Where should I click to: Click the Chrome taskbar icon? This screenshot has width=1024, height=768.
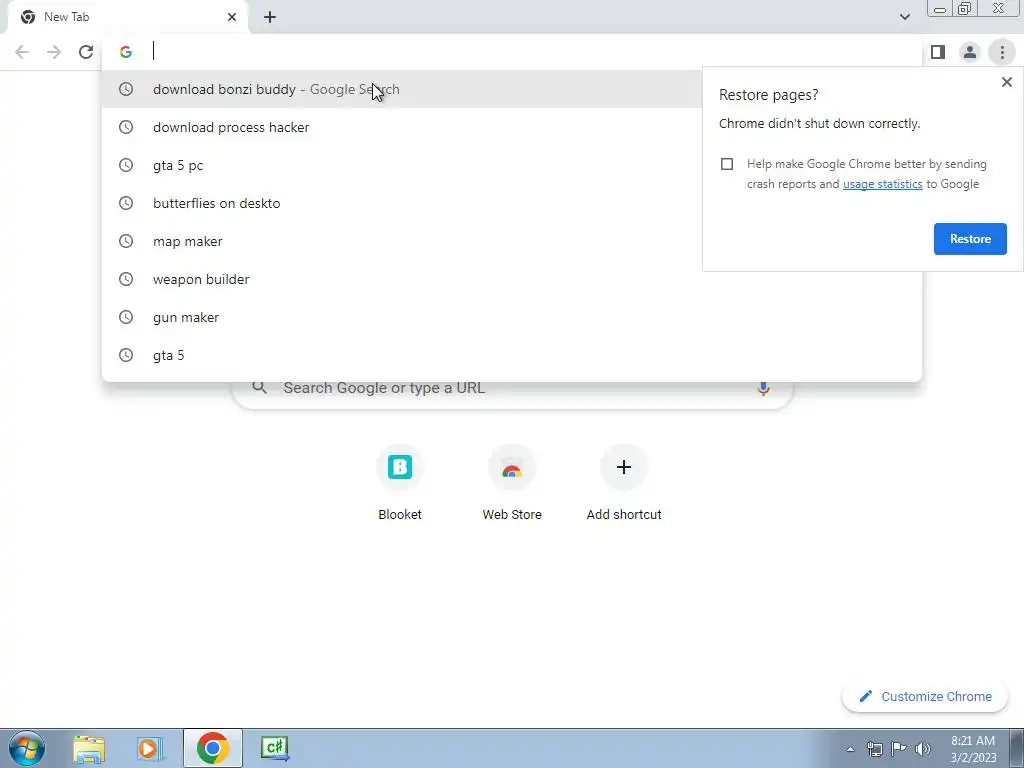[x=212, y=748]
